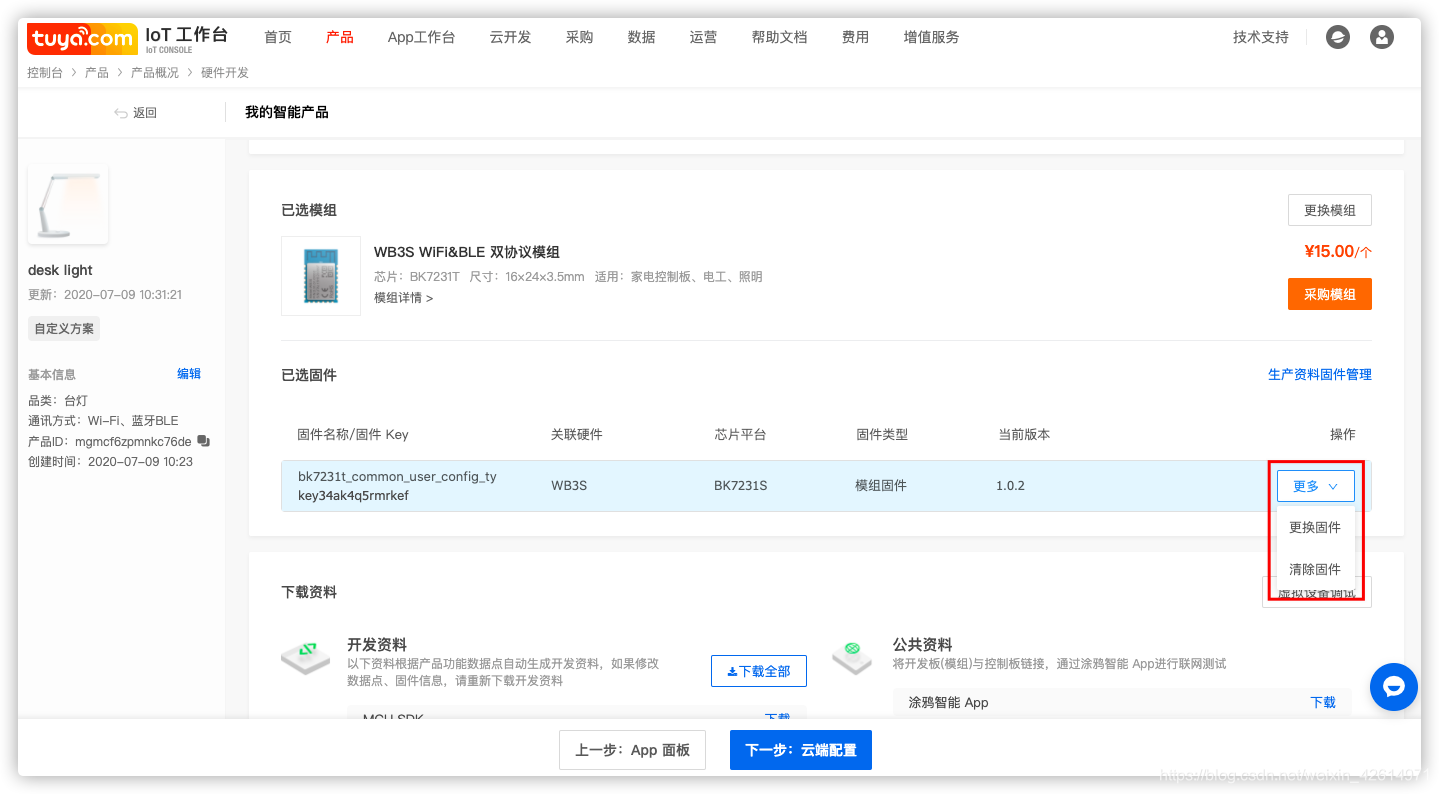1439x794 pixels.
Task: Click the 产品ID mgmcf6zpmnkc76de text
Action: 110,441
